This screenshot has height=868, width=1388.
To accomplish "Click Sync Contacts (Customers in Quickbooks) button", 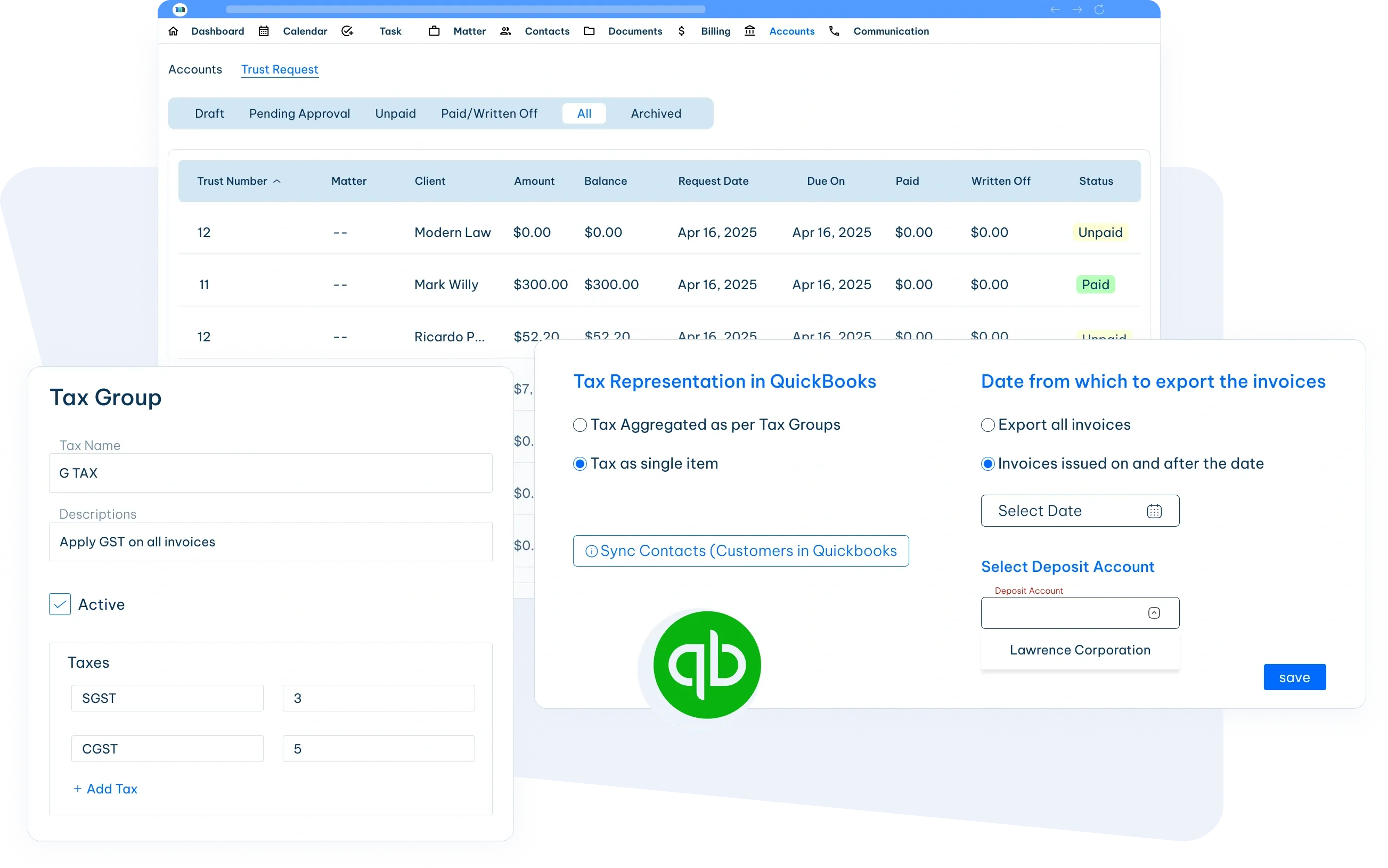I will 740,551.
